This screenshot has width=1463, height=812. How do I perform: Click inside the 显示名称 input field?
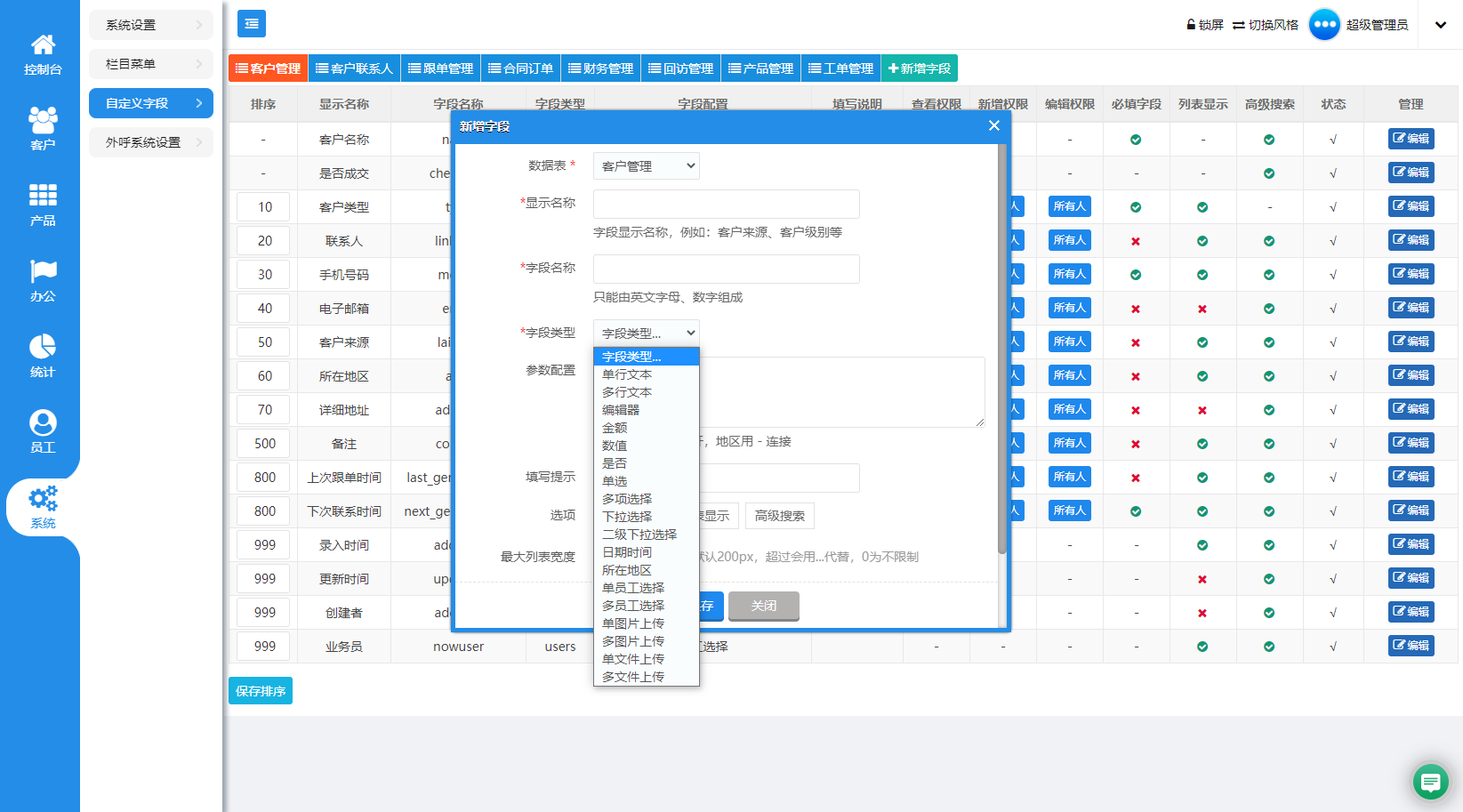[x=726, y=204]
